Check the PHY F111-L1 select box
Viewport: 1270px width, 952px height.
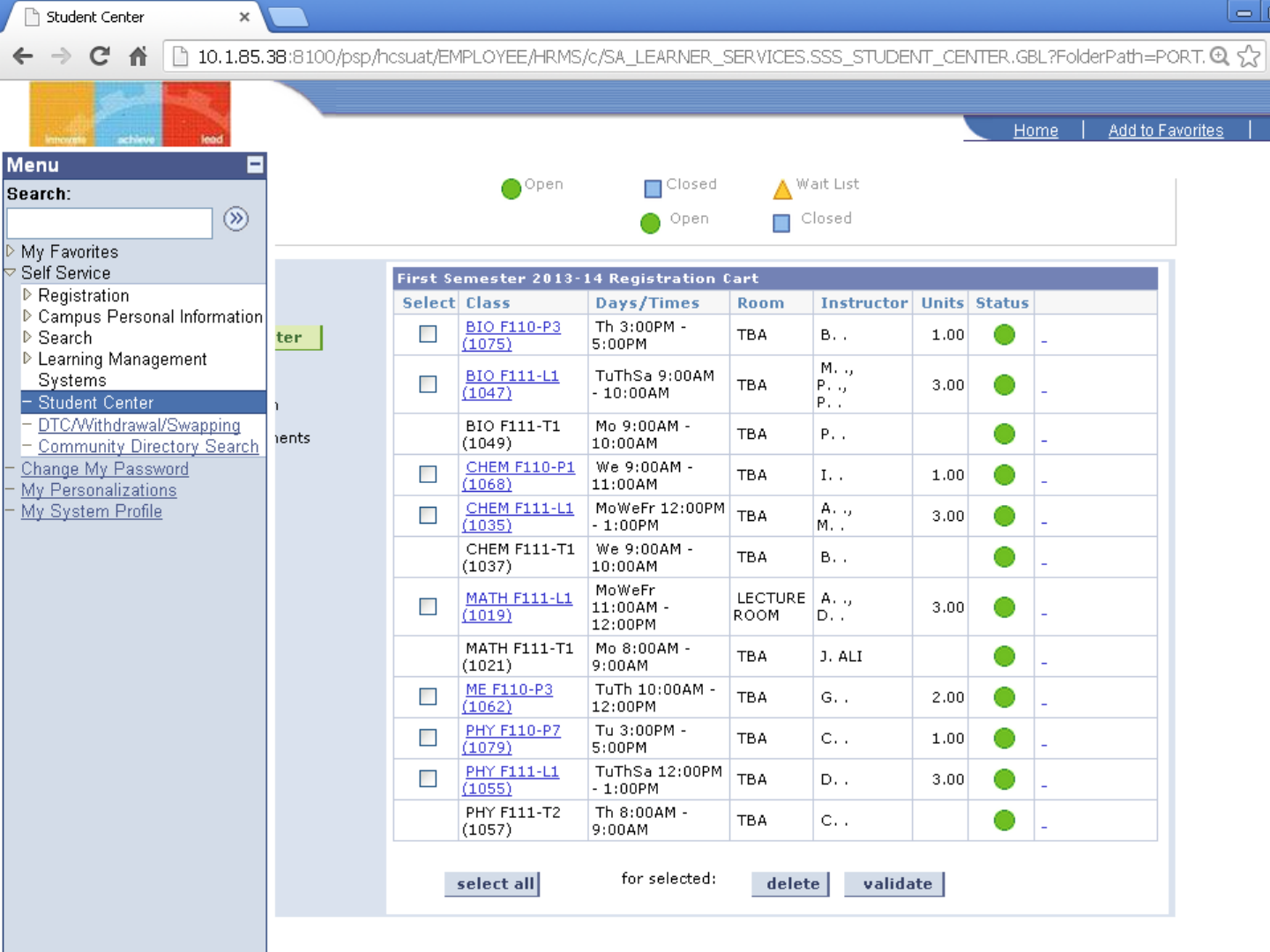point(428,778)
